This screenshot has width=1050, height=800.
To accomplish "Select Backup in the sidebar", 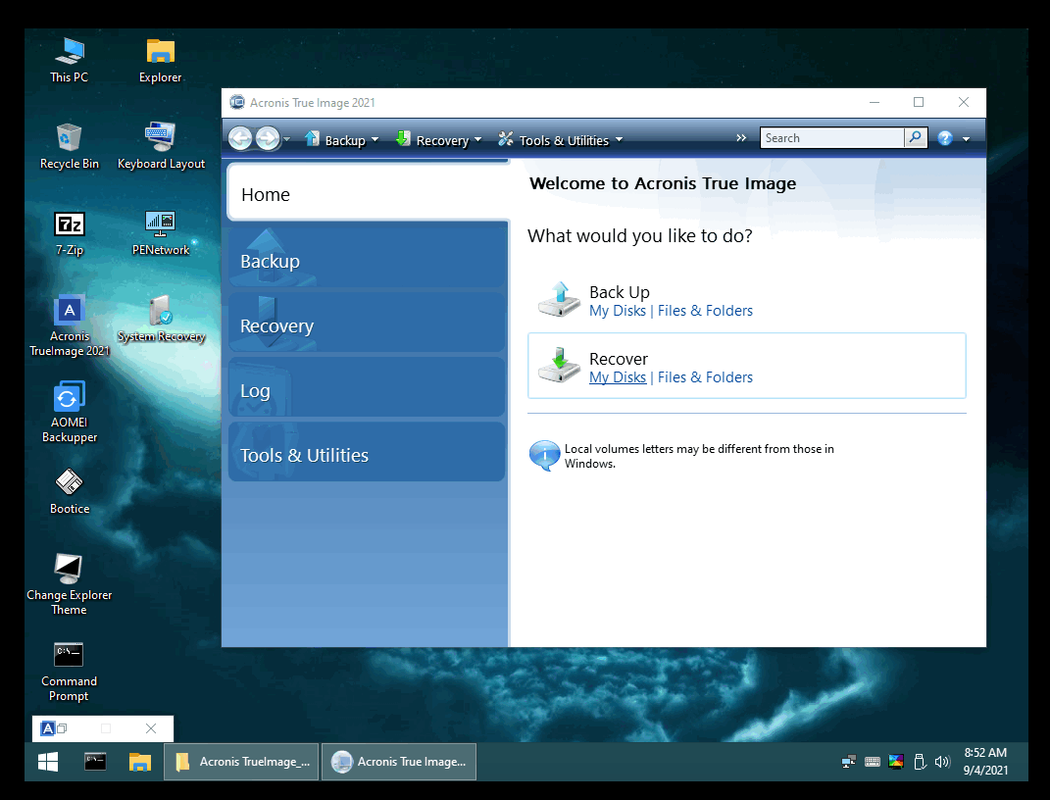I will point(366,258).
